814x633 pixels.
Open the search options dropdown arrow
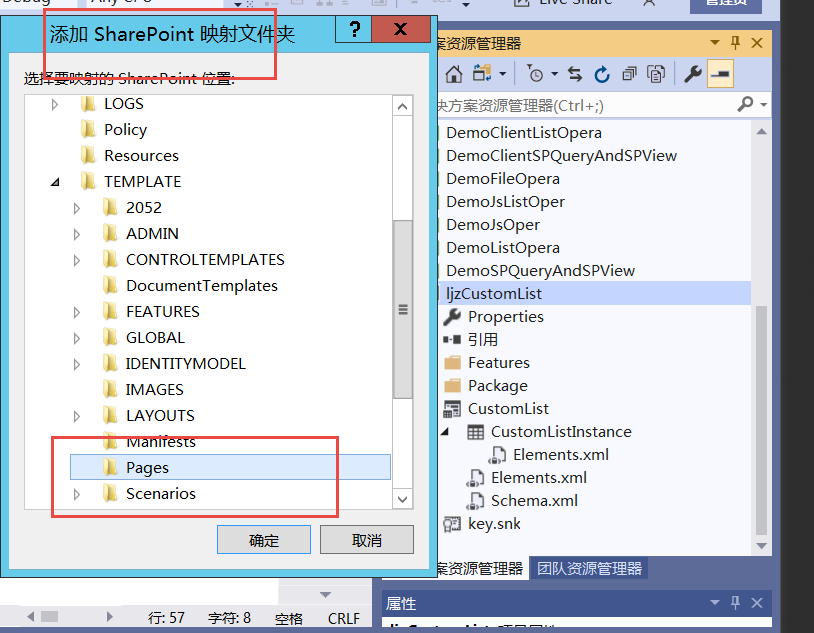click(x=764, y=104)
